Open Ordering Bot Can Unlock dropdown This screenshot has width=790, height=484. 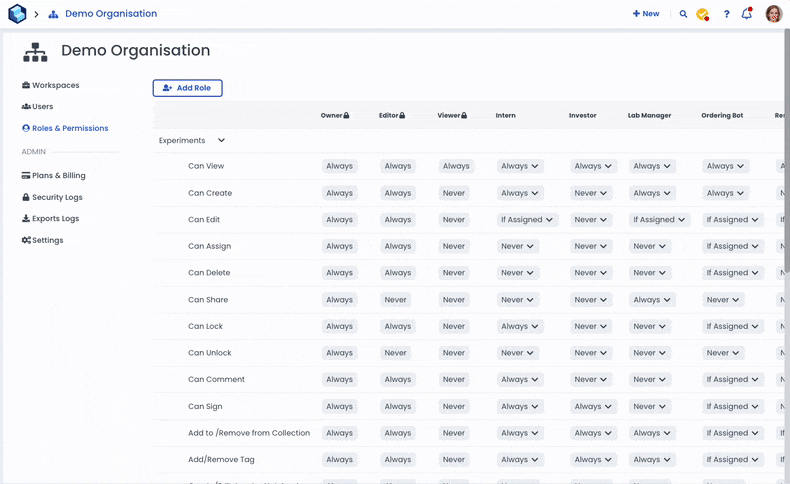[x=723, y=353]
